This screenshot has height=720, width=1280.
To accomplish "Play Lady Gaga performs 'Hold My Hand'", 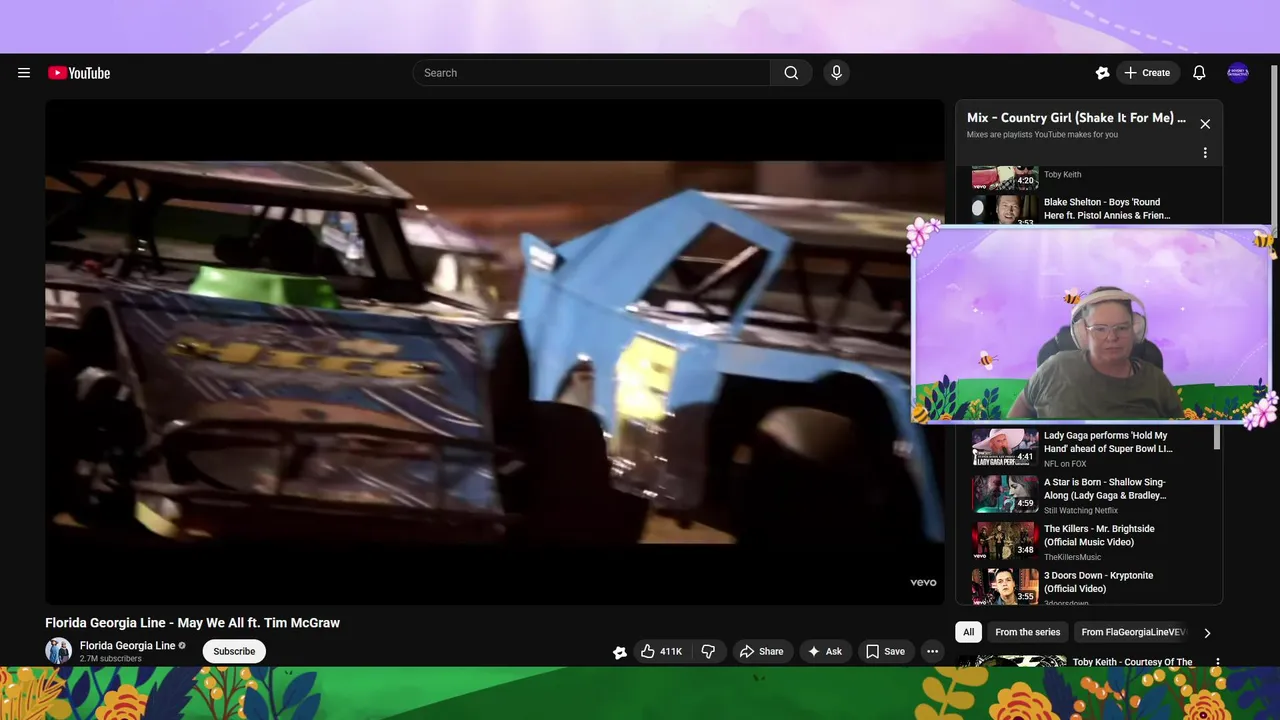I will (x=1108, y=442).
